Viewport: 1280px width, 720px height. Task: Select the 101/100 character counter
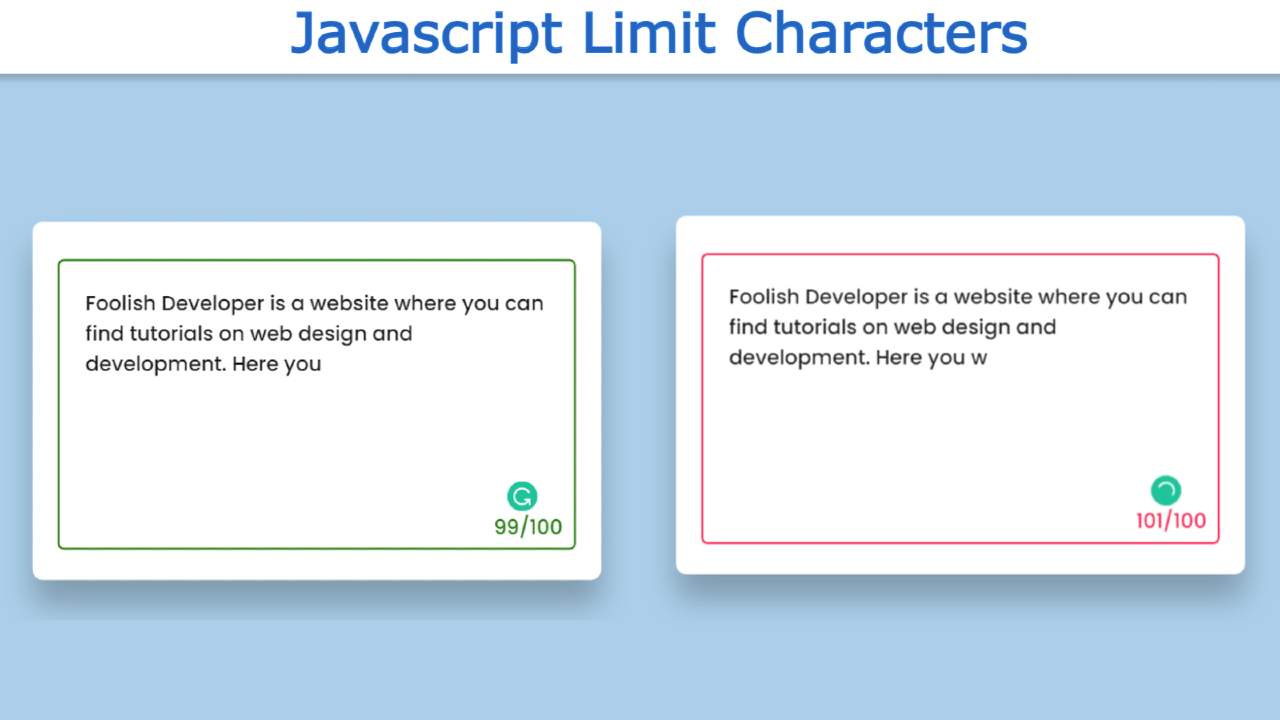click(1170, 520)
